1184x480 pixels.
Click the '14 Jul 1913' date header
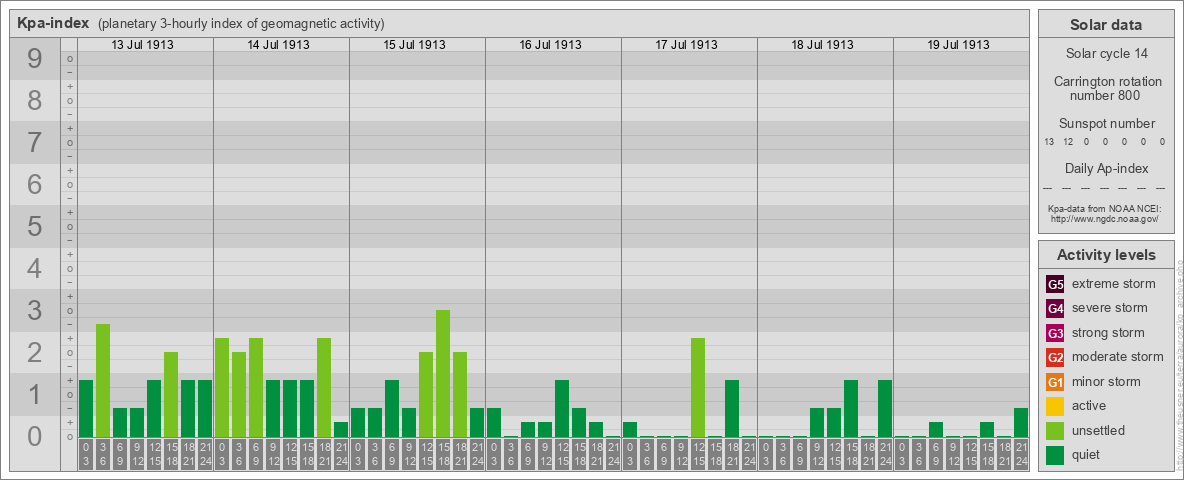click(279, 45)
